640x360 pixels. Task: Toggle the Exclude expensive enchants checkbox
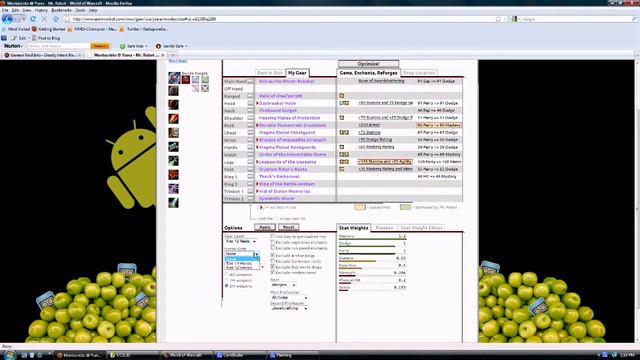pos(273,242)
